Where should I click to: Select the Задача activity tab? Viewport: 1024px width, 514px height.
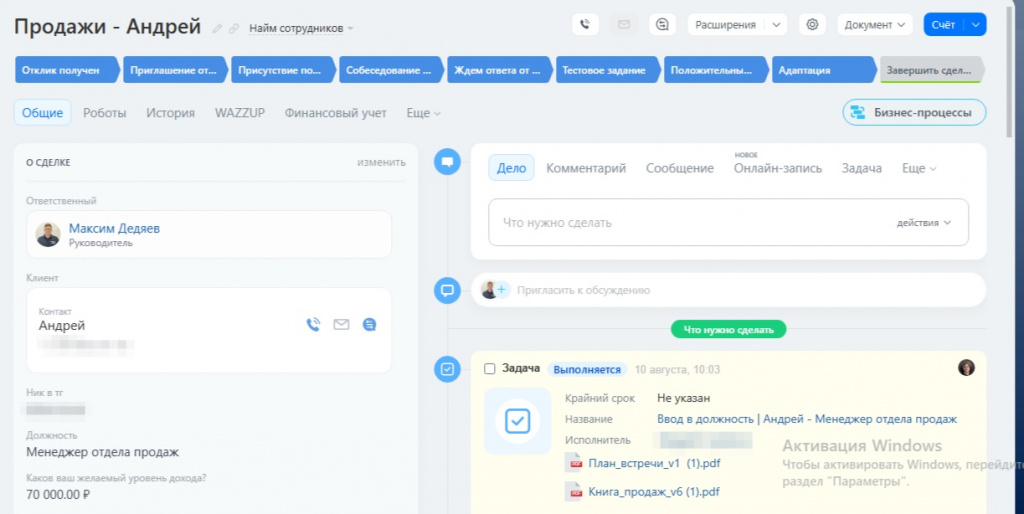coord(861,169)
